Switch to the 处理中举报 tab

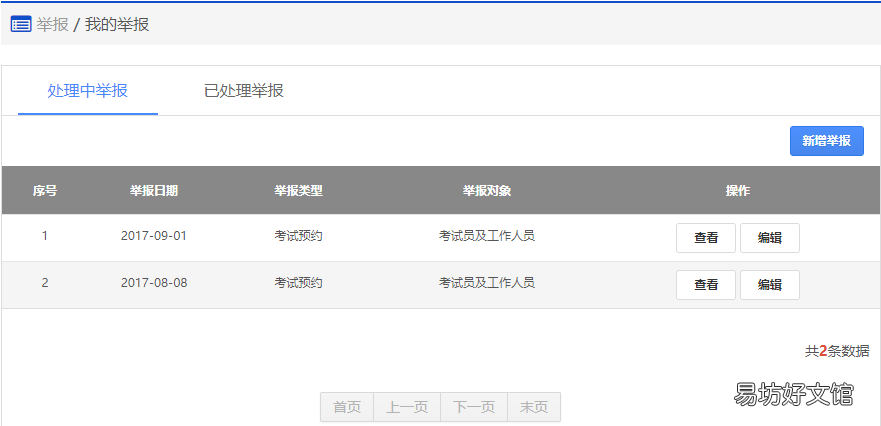click(x=88, y=90)
